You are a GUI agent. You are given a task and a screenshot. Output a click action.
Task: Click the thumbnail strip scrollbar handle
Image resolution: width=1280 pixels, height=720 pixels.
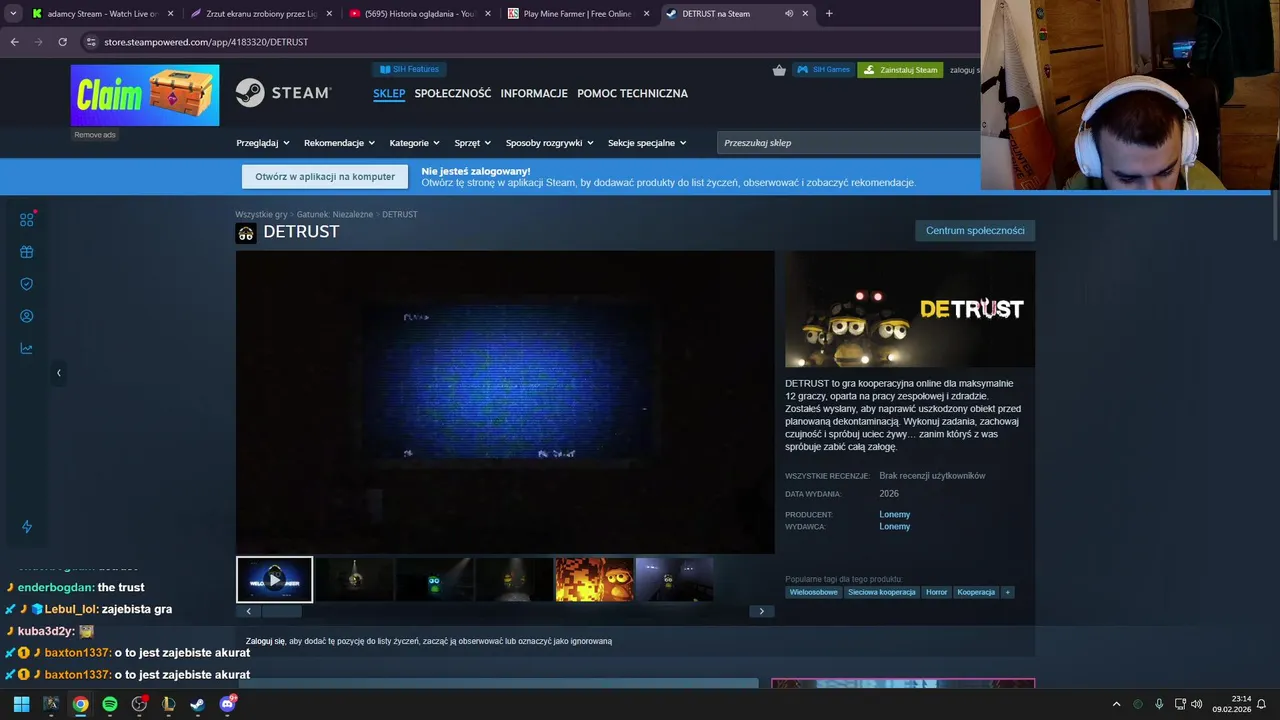(280, 611)
